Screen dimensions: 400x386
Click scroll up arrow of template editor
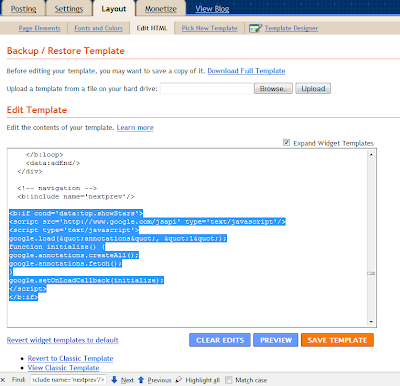371,154
